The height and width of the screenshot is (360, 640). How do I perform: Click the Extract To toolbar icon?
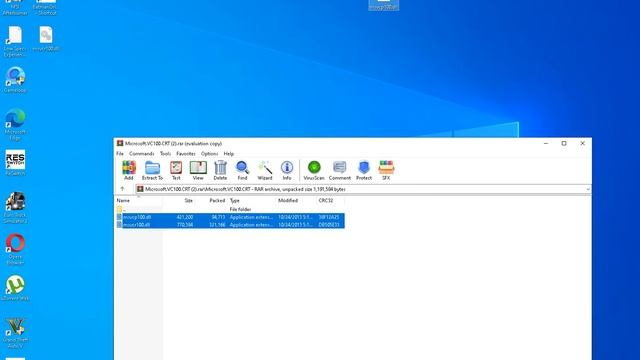152,170
